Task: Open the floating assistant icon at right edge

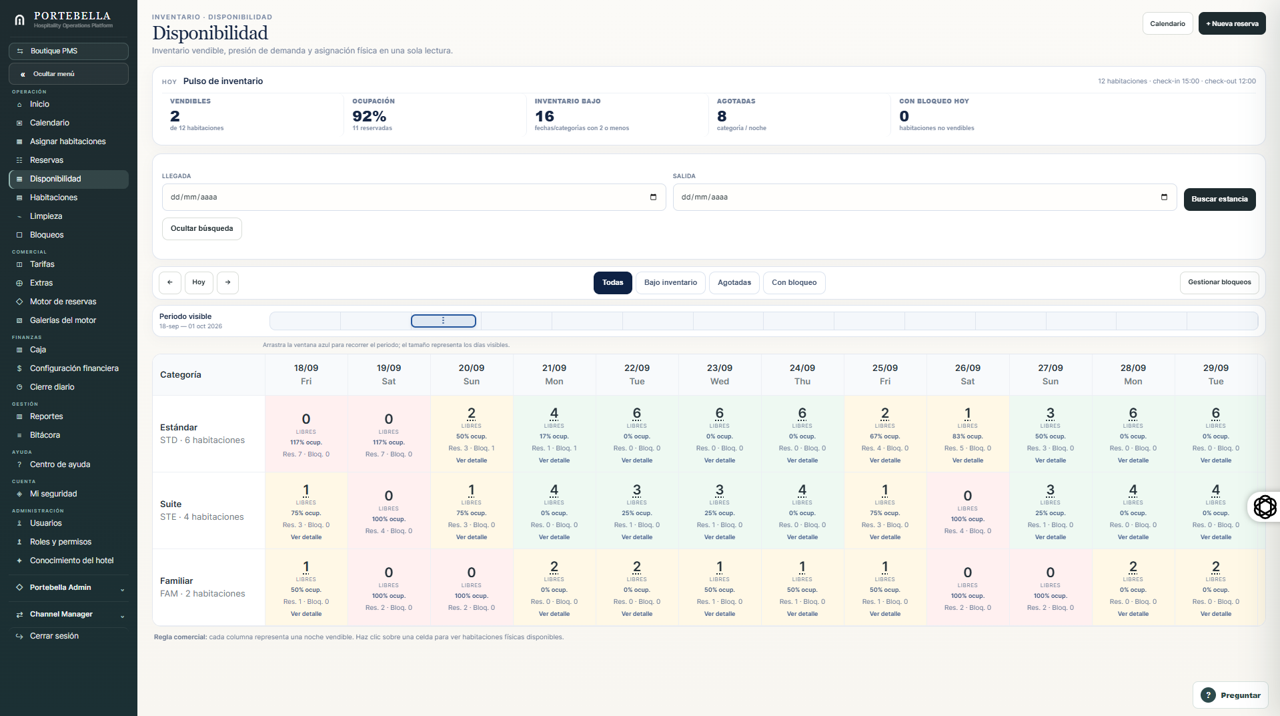Action: coord(1264,507)
